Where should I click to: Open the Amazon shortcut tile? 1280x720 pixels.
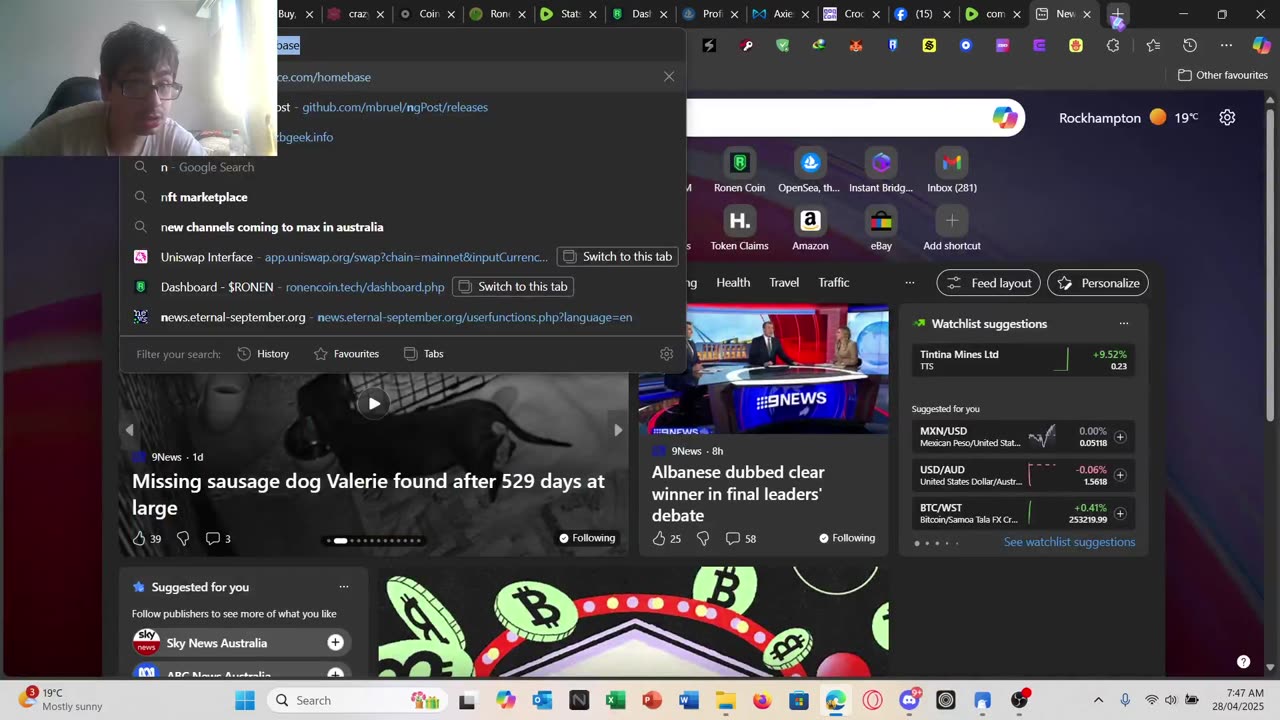coord(810,229)
